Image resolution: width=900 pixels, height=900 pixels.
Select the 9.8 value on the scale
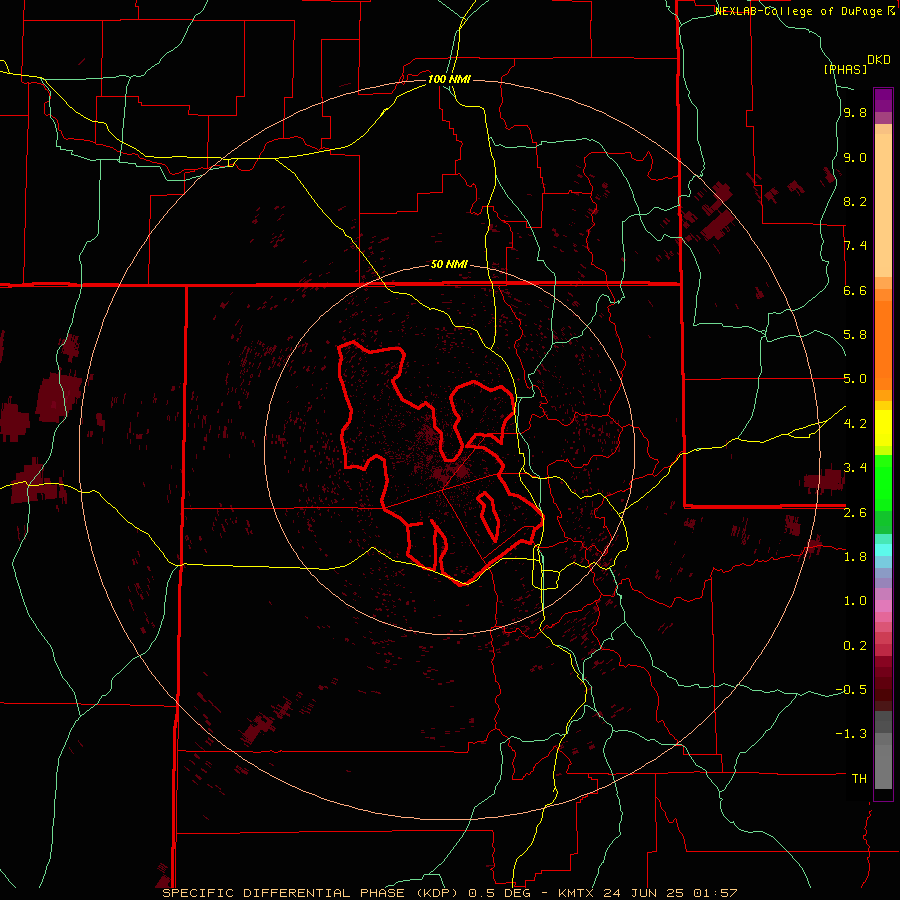(x=855, y=112)
